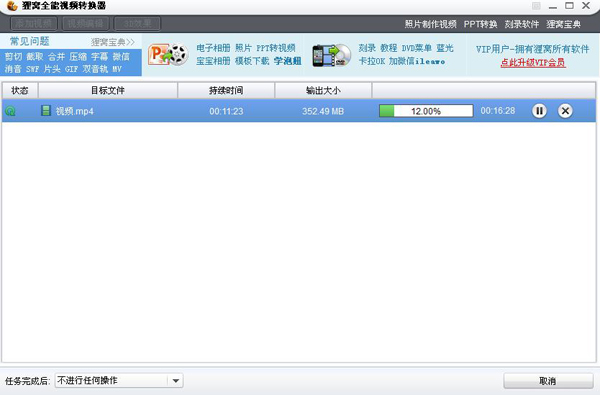
Task: Open the 照片 link in the banner
Action: pyautogui.click(x=243, y=48)
